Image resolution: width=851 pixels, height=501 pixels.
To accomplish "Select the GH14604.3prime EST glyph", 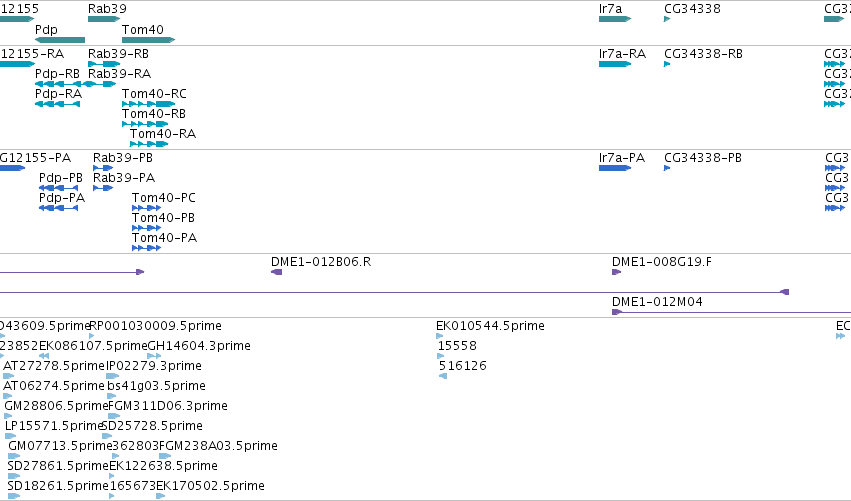I will click(154, 357).
